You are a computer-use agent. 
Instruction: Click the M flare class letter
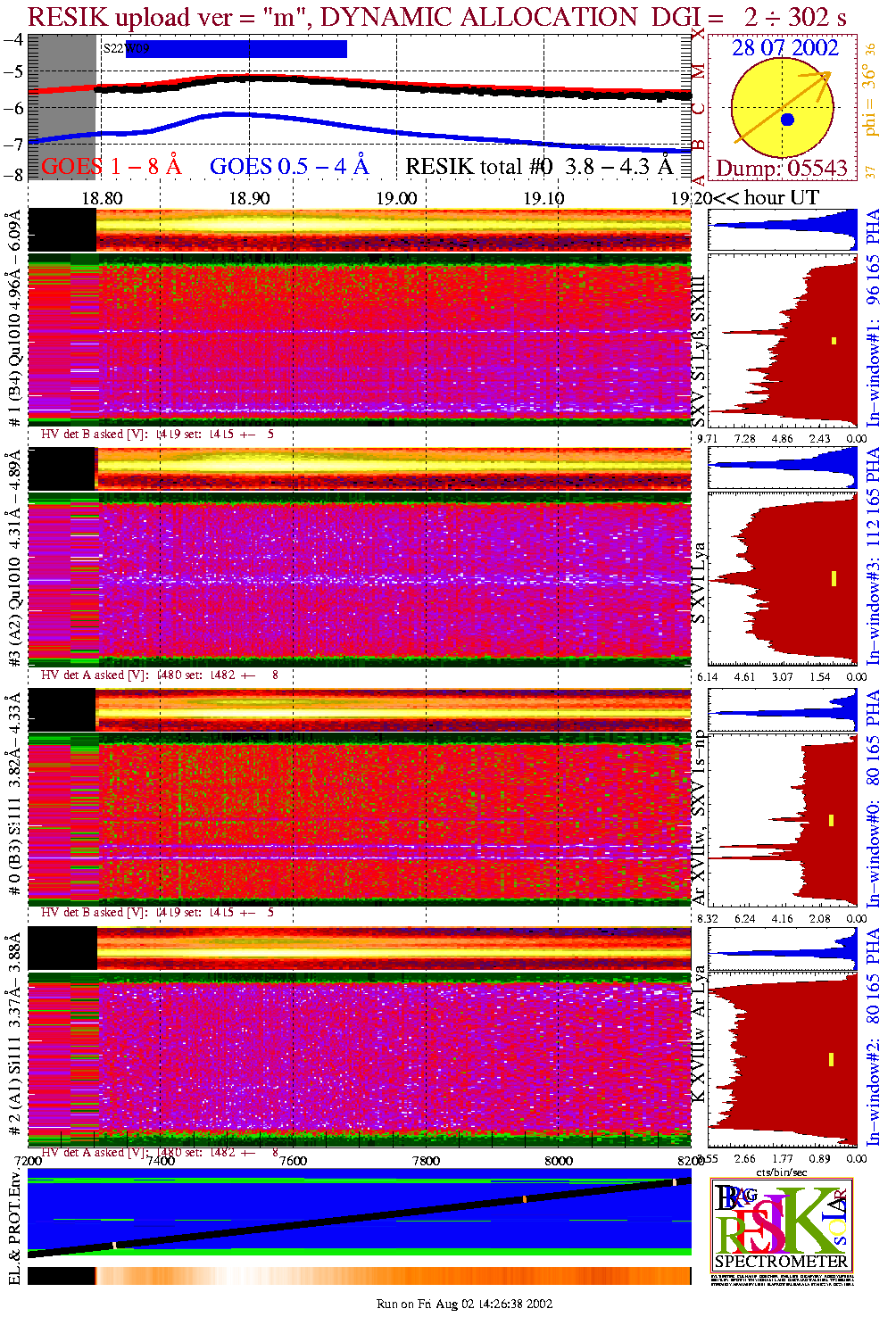(x=699, y=70)
